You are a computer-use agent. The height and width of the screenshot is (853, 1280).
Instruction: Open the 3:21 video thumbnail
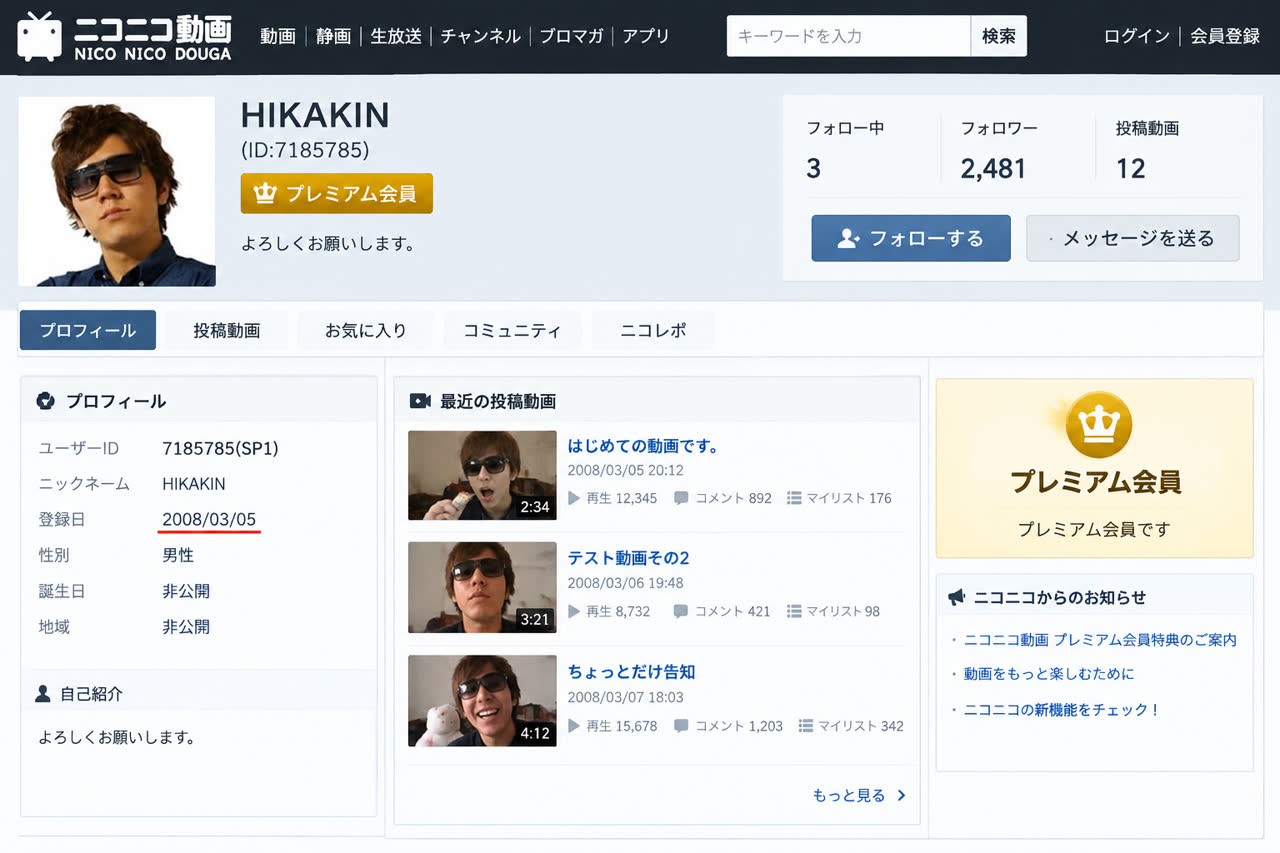pos(482,587)
